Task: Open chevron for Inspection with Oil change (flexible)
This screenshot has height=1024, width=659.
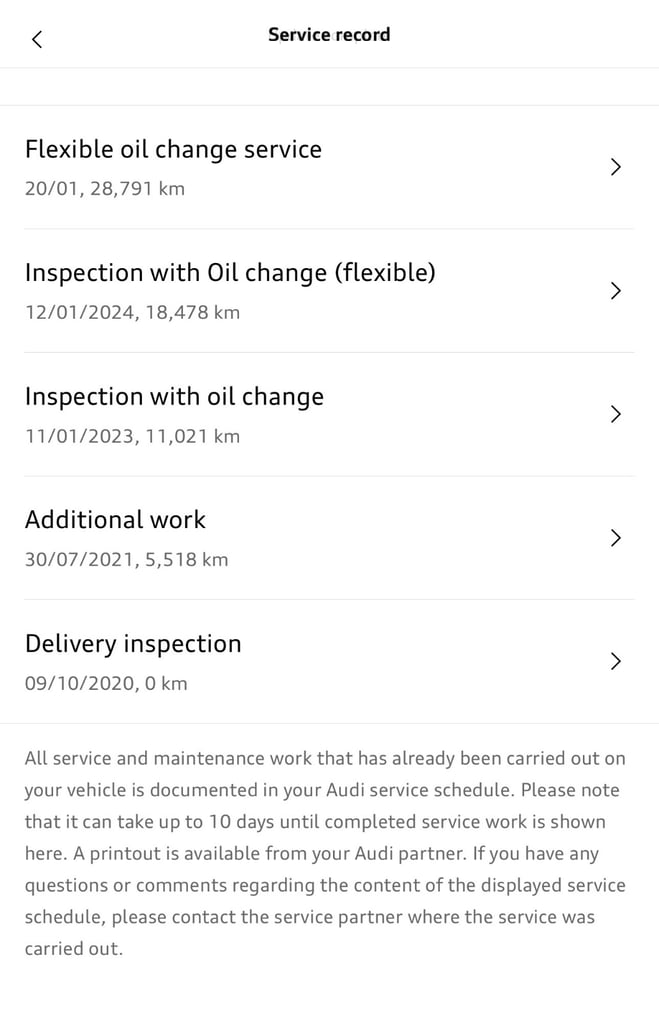Action: (x=615, y=291)
